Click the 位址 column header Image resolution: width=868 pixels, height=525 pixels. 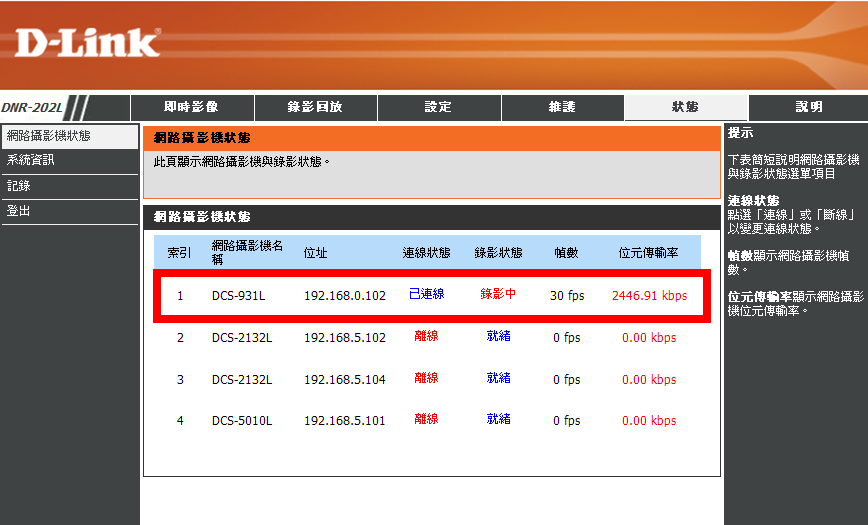click(x=316, y=253)
